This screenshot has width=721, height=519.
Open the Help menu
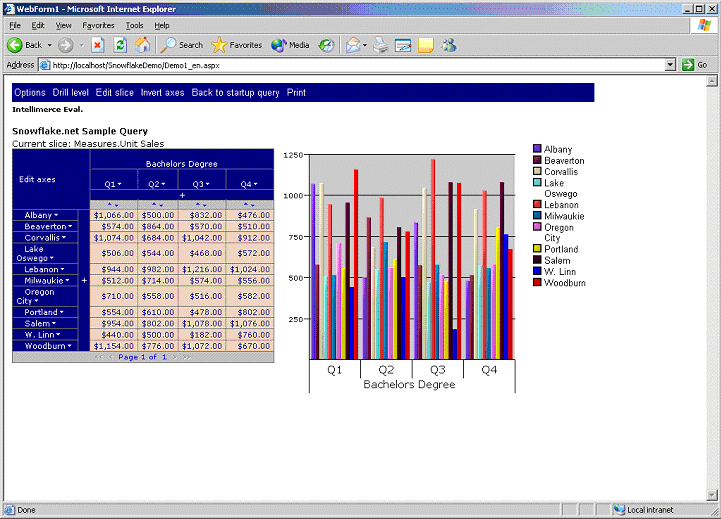click(161, 25)
